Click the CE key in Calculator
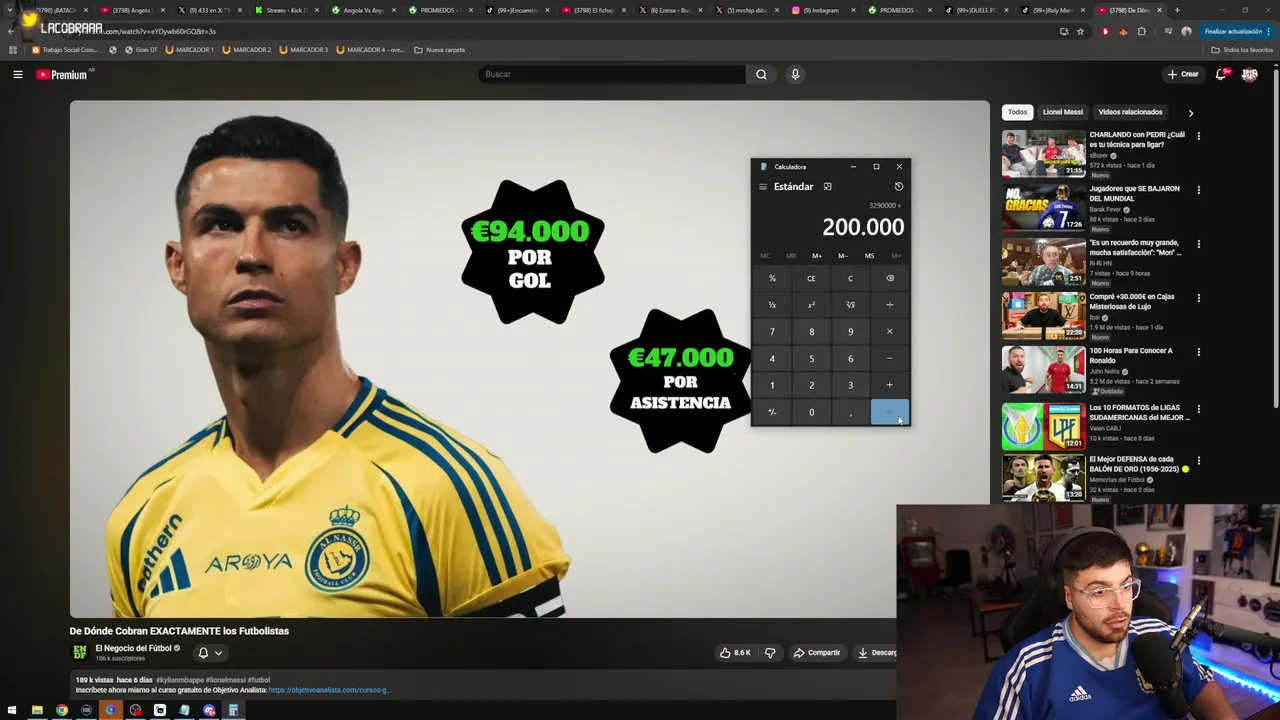The height and width of the screenshot is (720, 1280). (811, 279)
